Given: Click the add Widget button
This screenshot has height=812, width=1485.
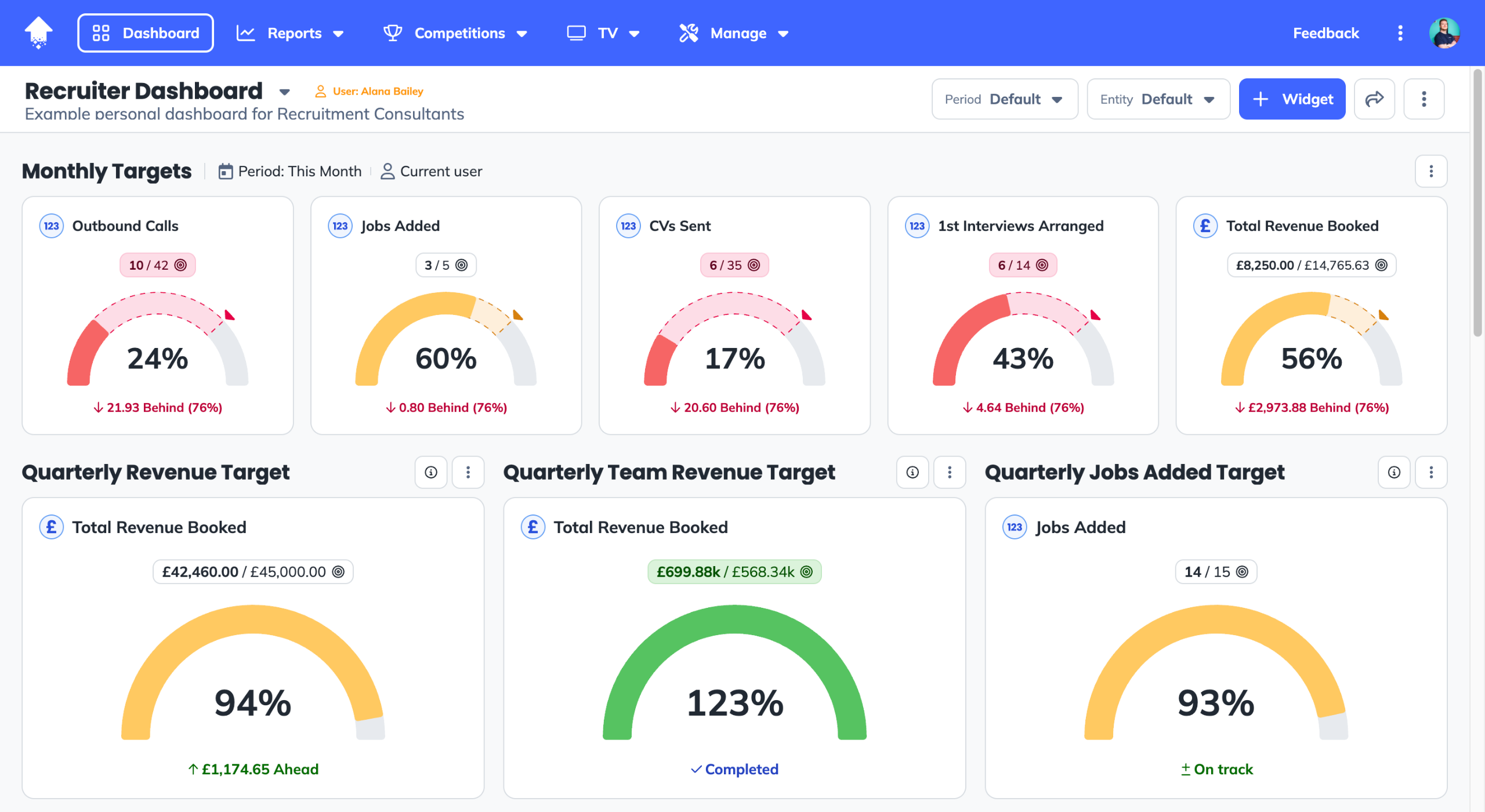Looking at the screenshot, I should click(1292, 99).
